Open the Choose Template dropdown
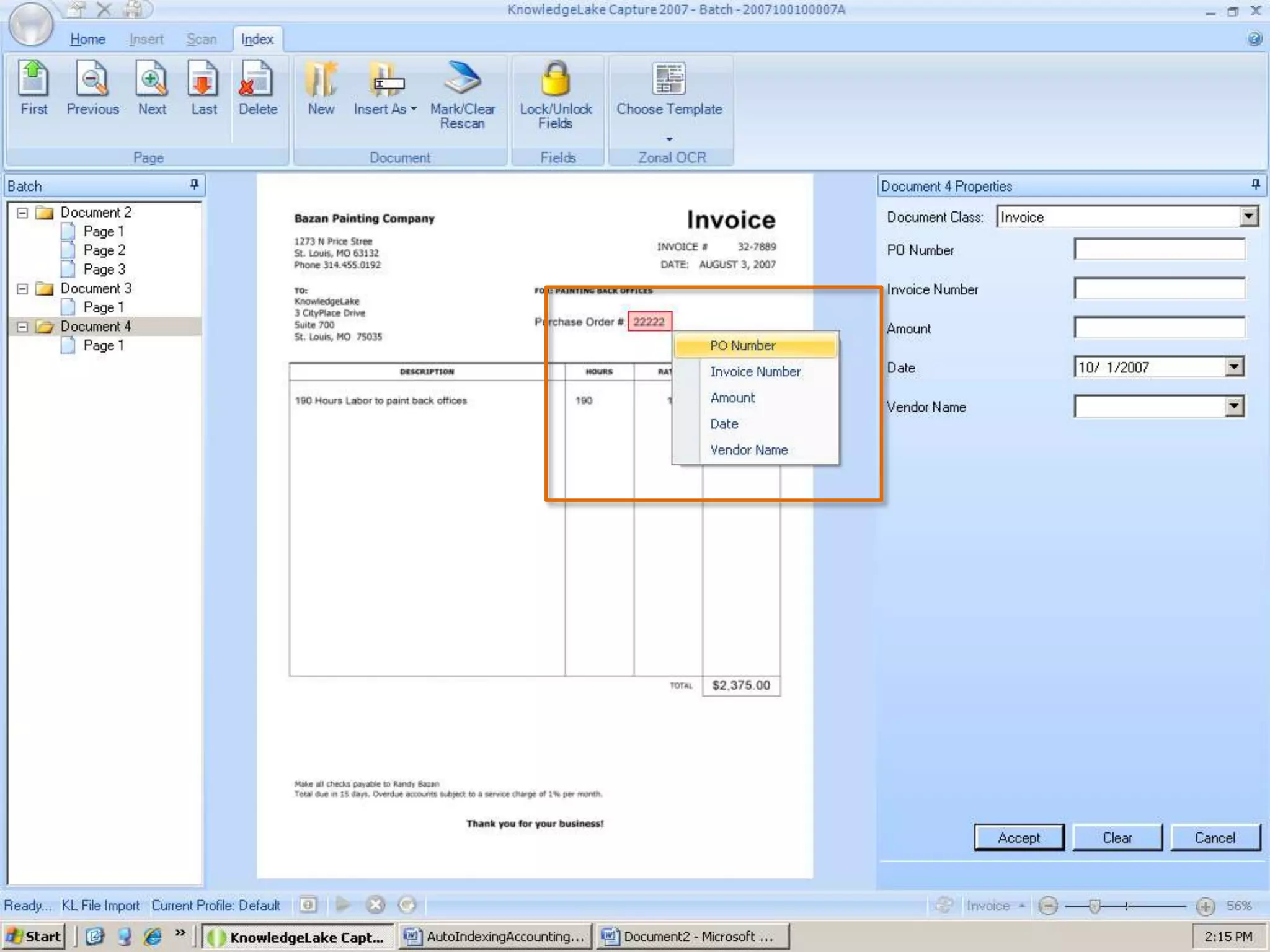 [x=669, y=139]
